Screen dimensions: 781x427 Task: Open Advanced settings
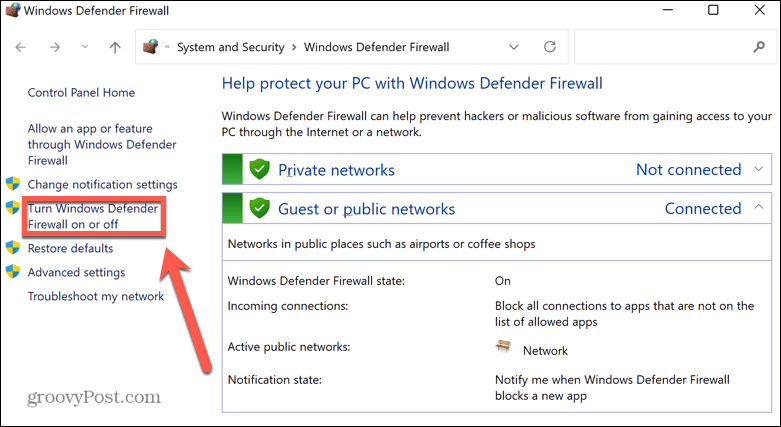[76, 273]
